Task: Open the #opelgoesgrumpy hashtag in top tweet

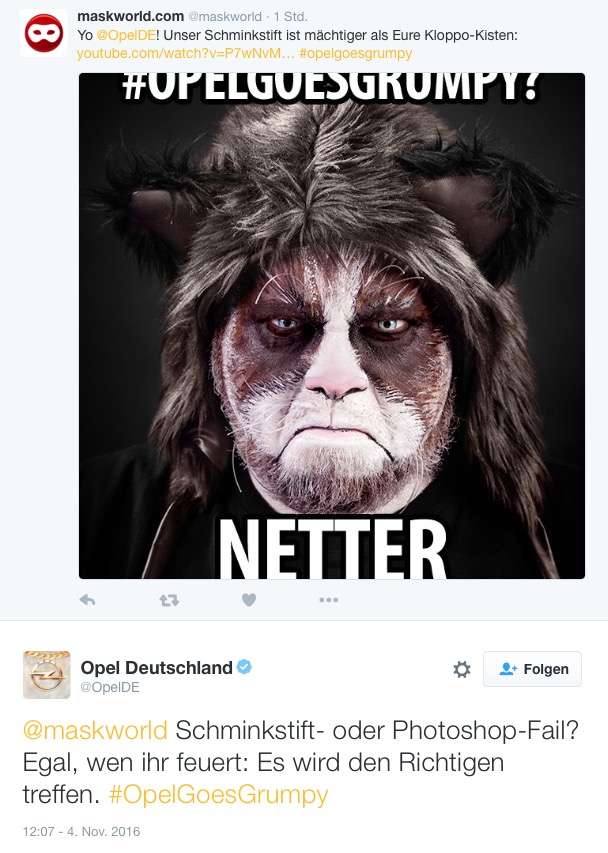Action: coord(356,53)
